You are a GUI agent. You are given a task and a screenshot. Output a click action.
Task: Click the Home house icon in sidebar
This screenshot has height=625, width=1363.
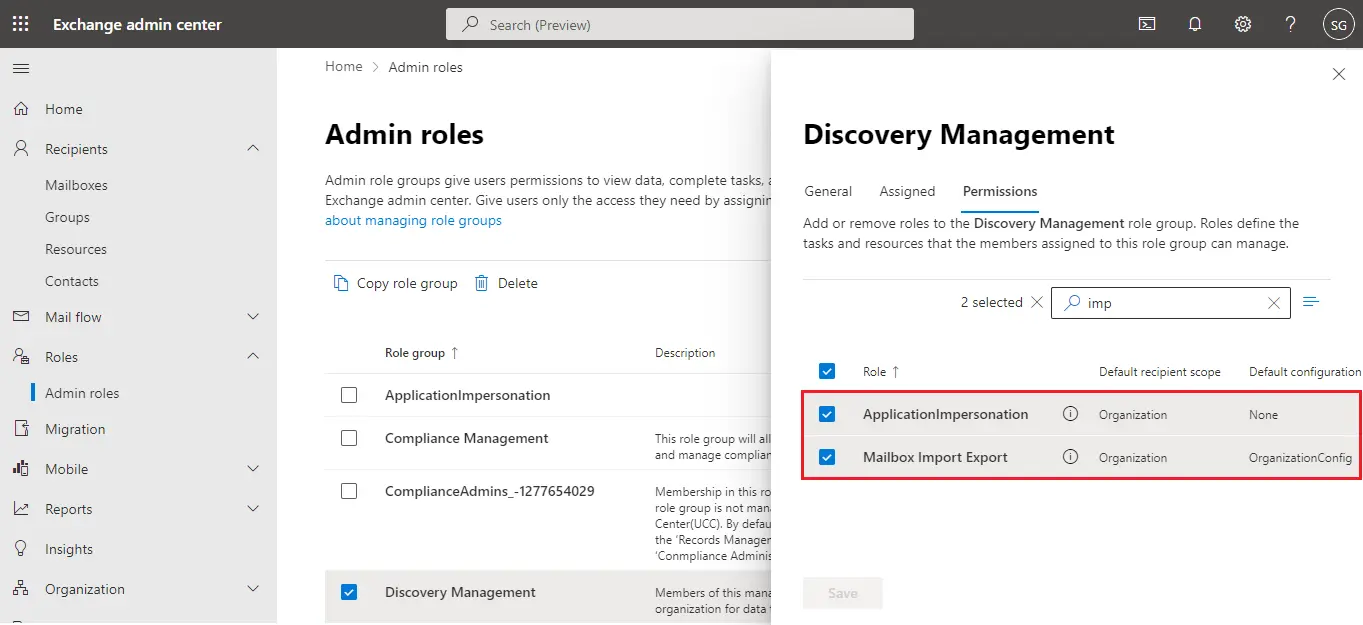[21, 108]
